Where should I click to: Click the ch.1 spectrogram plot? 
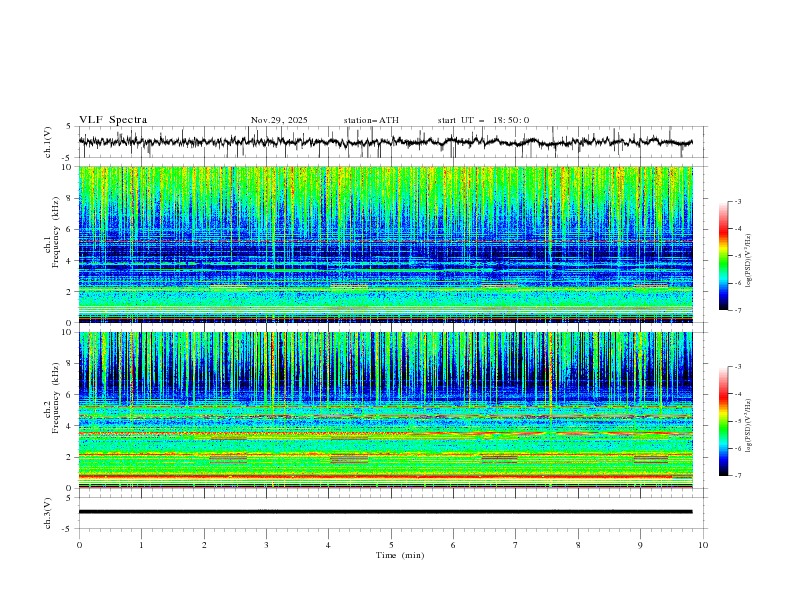(x=385, y=244)
